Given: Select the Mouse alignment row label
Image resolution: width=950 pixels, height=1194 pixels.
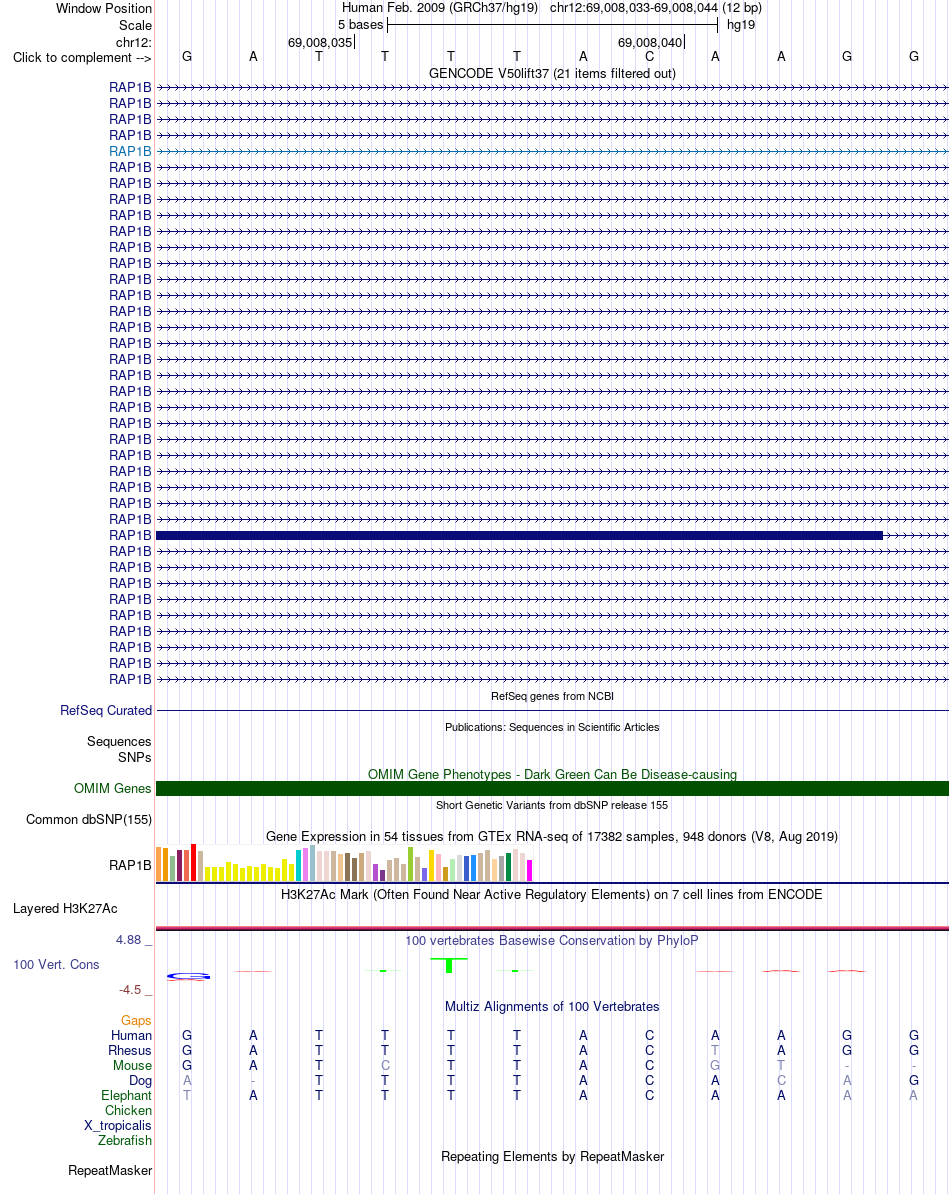Looking at the screenshot, I should [132, 1066].
